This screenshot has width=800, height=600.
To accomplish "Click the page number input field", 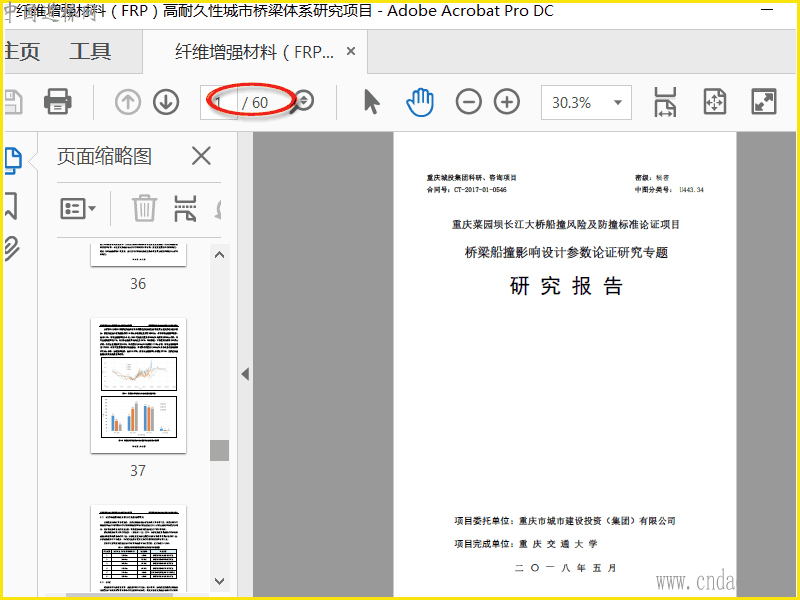I will [218, 103].
